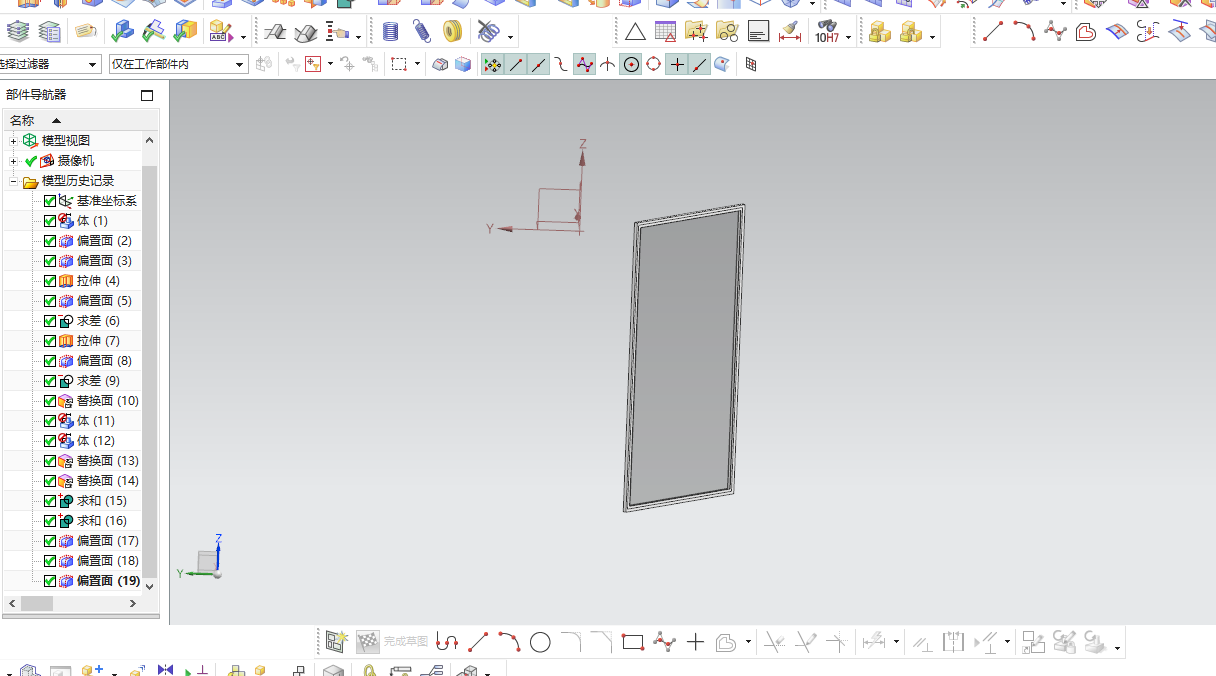Open the yellow disc spring tool
1216x676 pixels.
452,32
